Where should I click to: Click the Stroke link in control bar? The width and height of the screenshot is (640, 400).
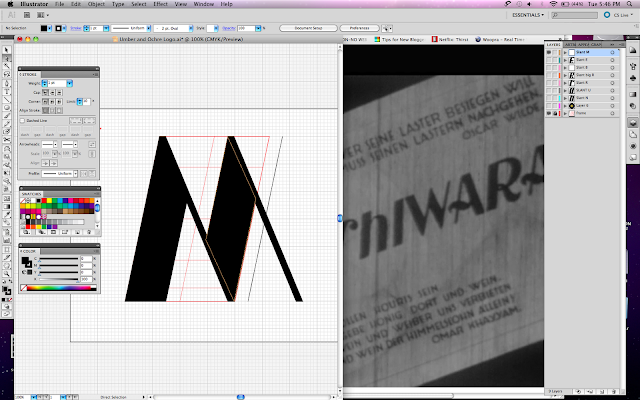[x=76, y=28]
